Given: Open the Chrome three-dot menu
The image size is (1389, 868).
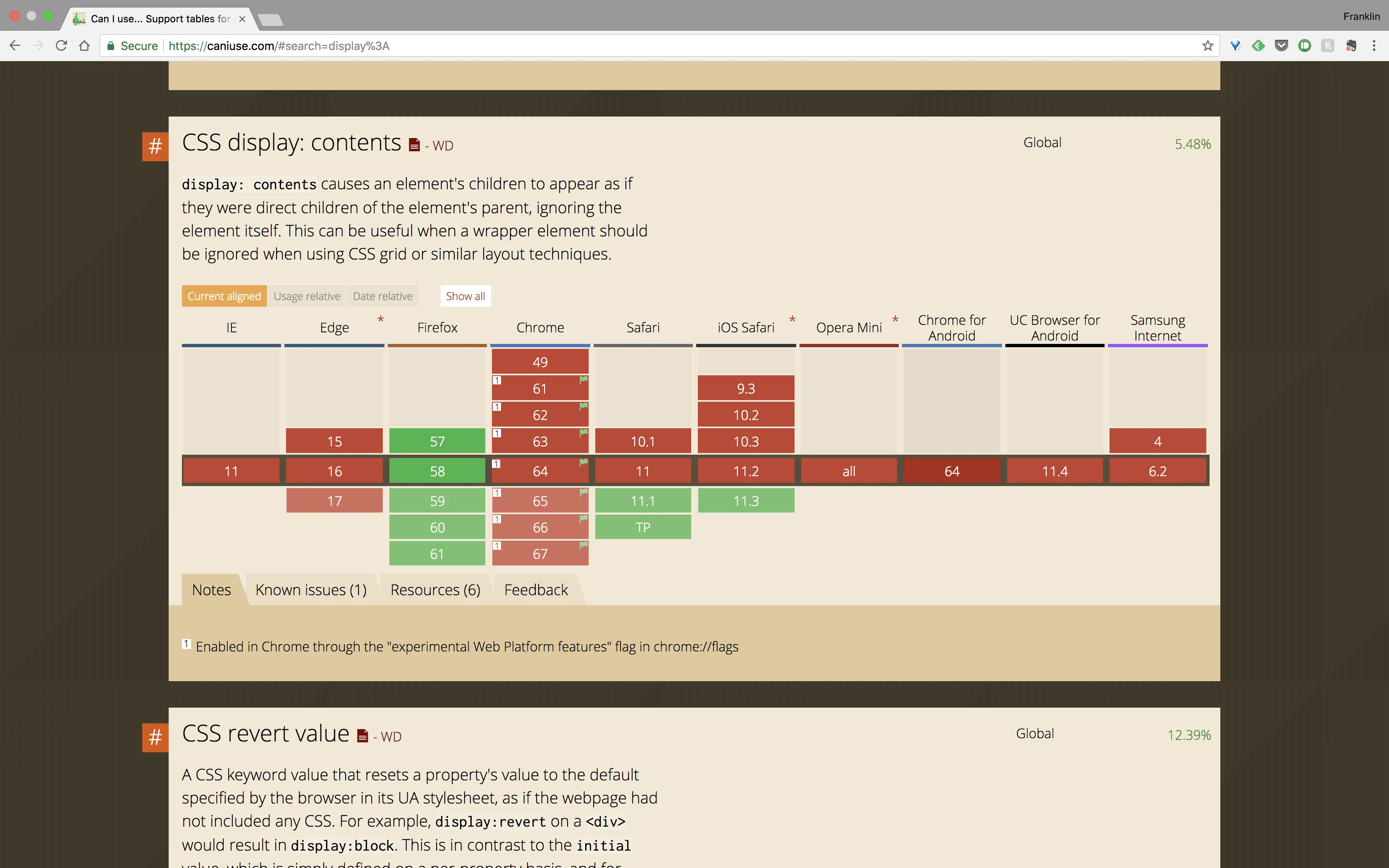Looking at the screenshot, I should pos(1374,46).
